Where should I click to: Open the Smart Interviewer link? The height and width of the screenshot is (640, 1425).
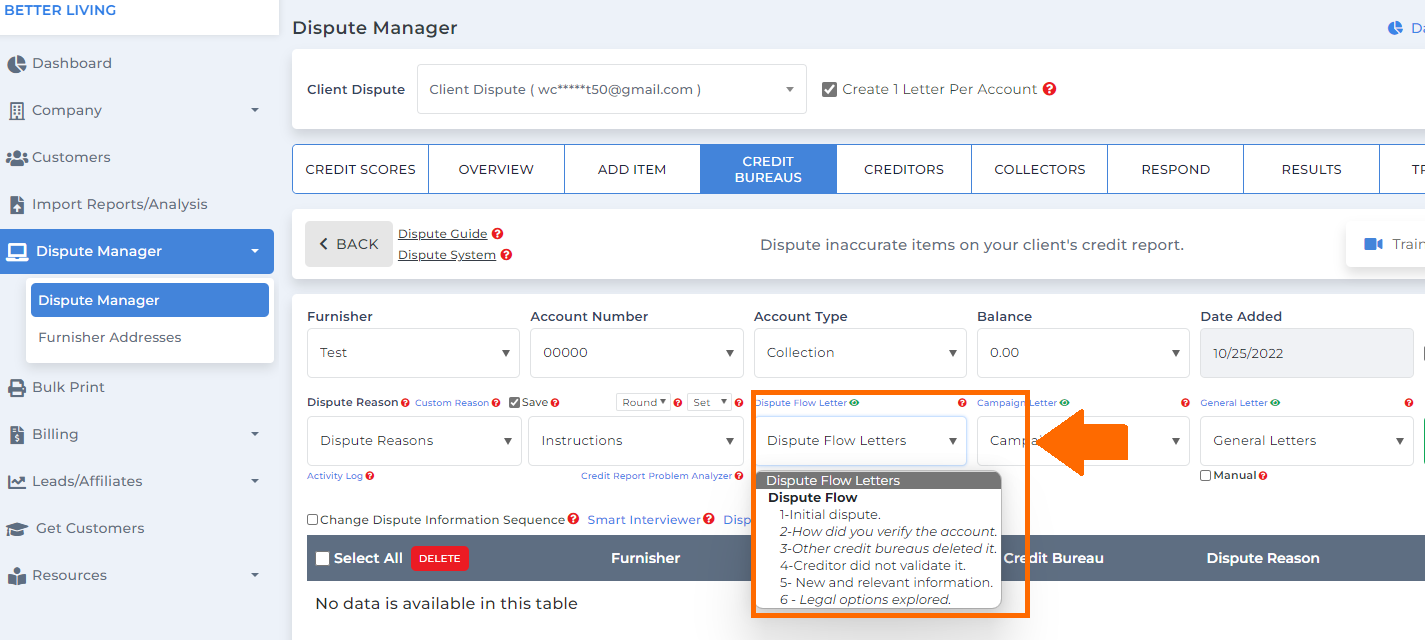coord(644,519)
